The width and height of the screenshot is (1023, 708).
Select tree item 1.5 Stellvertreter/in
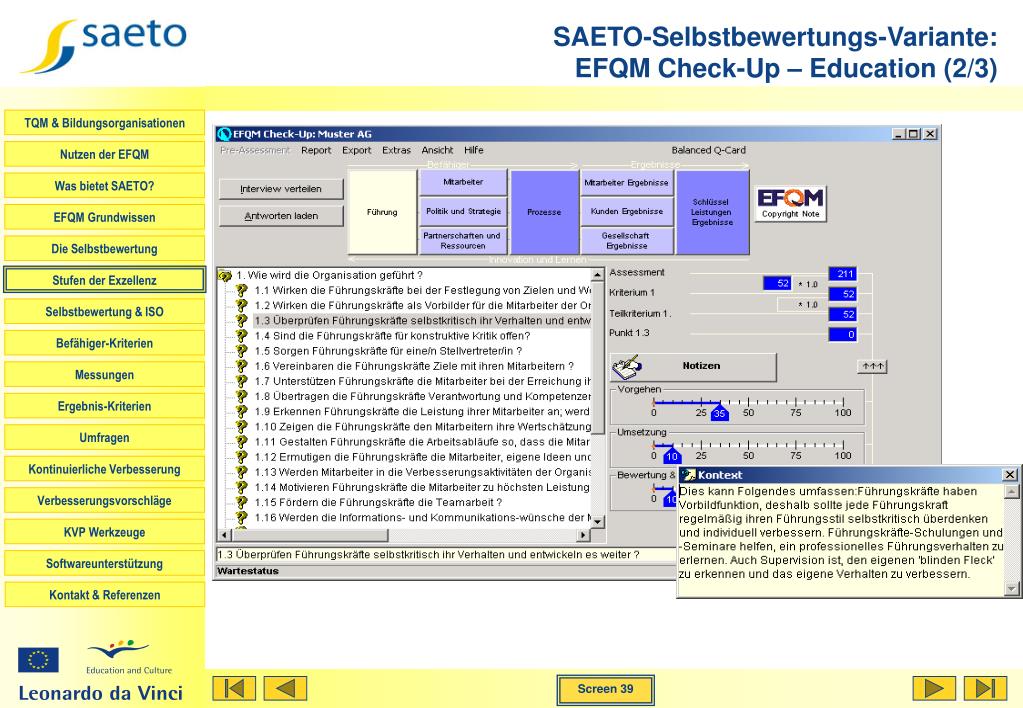click(388, 351)
